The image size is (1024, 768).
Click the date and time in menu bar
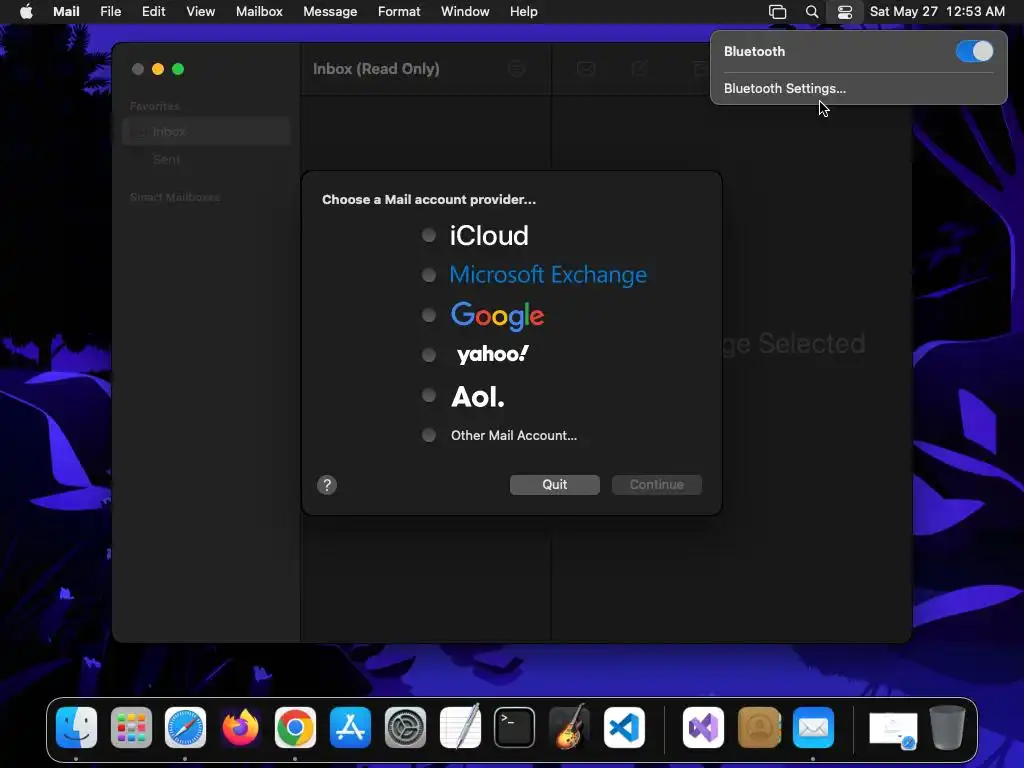pyautogui.click(x=937, y=11)
